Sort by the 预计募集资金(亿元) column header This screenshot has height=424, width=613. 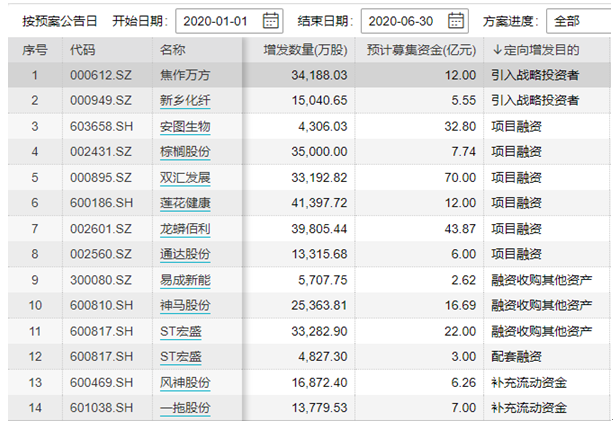coord(421,50)
